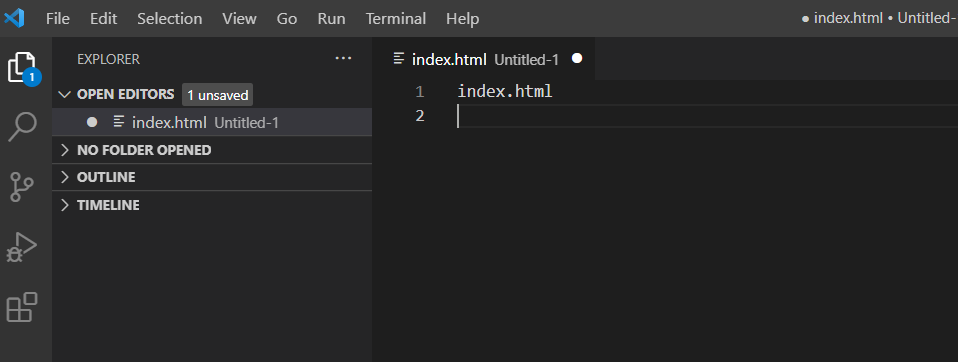Click the unsaved dot on index.html tab
Screen dimensions: 958x362
click(577, 59)
